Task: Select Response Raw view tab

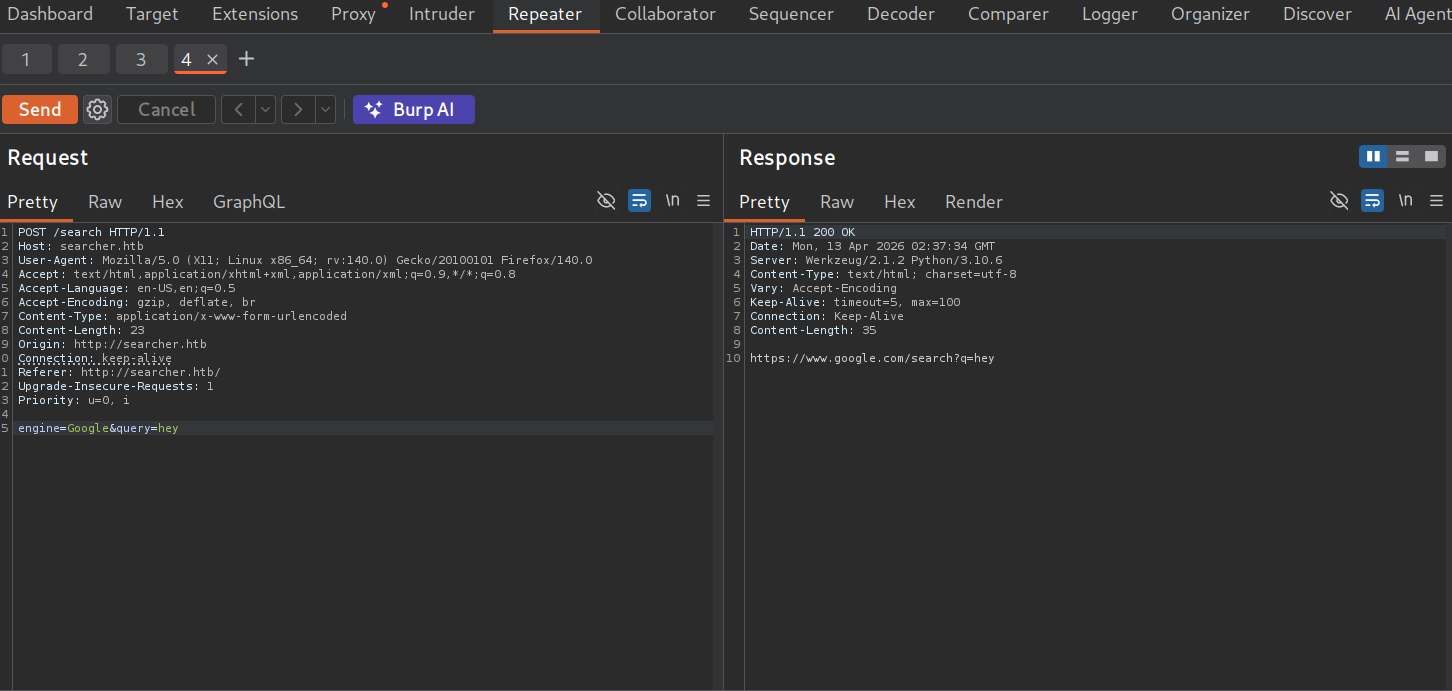Action: [837, 202]
